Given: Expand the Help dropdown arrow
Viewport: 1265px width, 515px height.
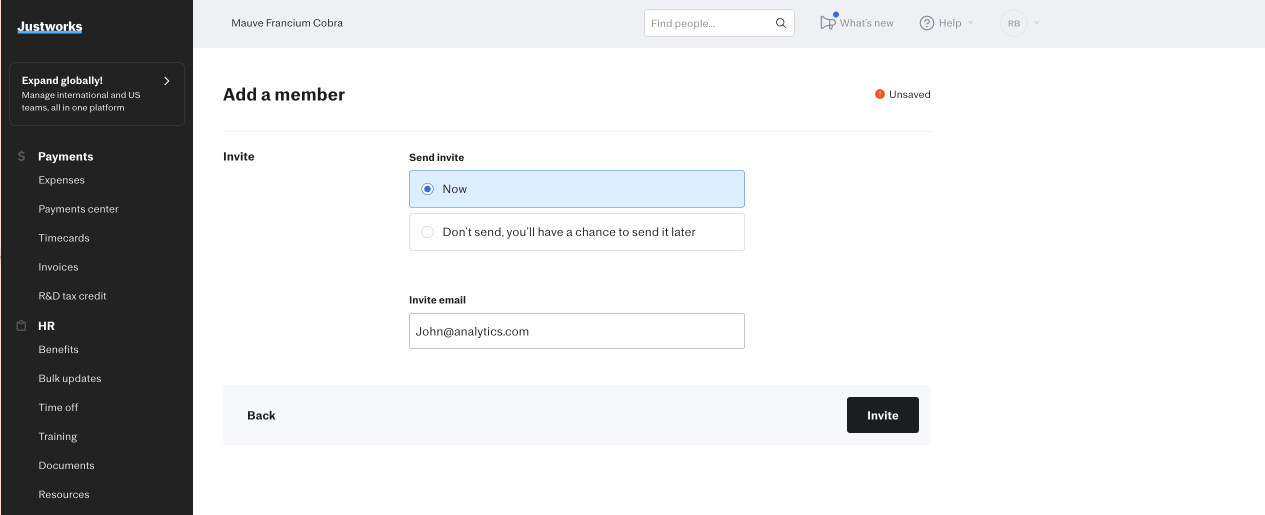Looking at the screenshot, I should coord(971,23).
